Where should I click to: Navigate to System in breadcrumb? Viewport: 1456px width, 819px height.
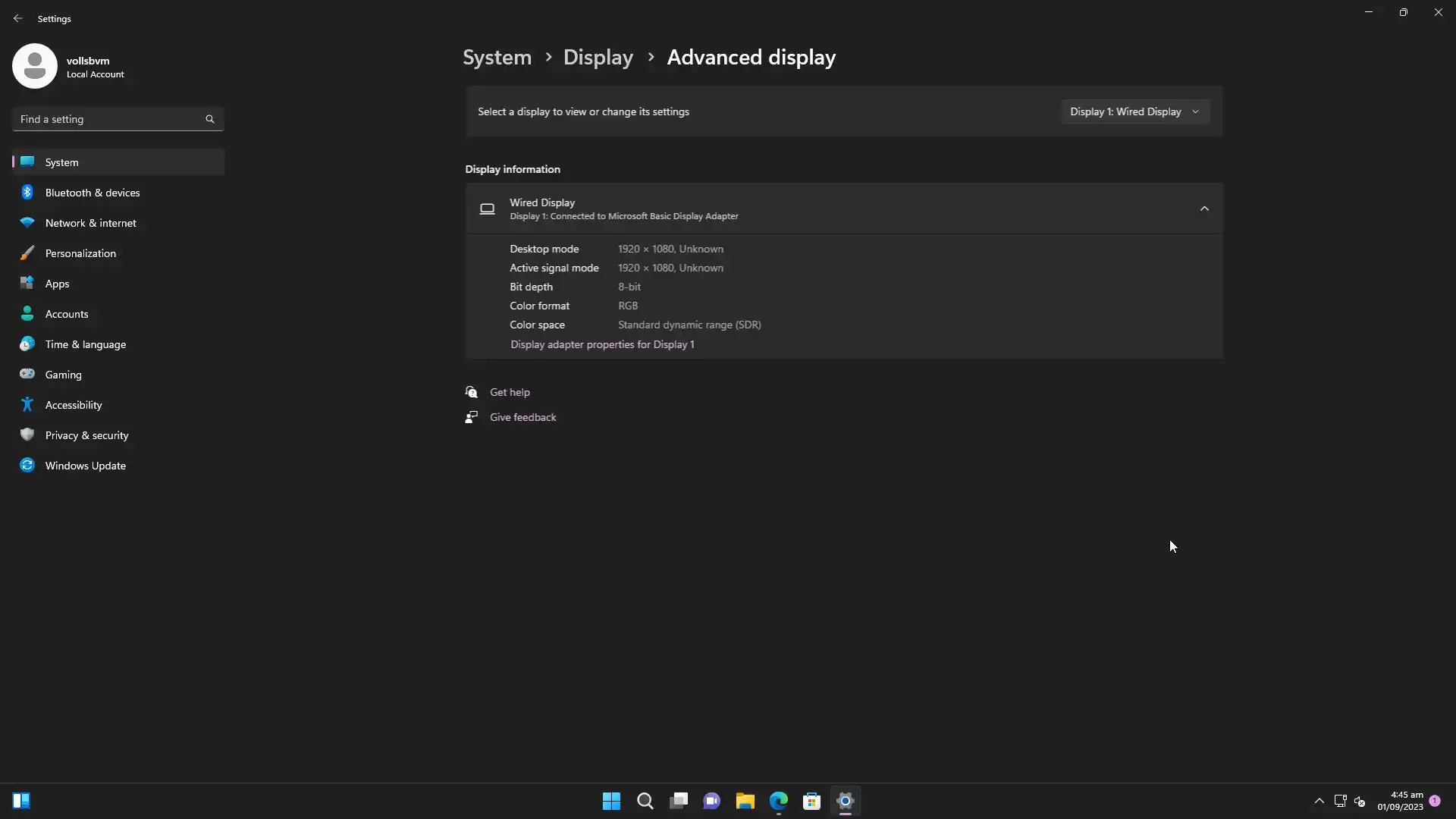(497, 58)
